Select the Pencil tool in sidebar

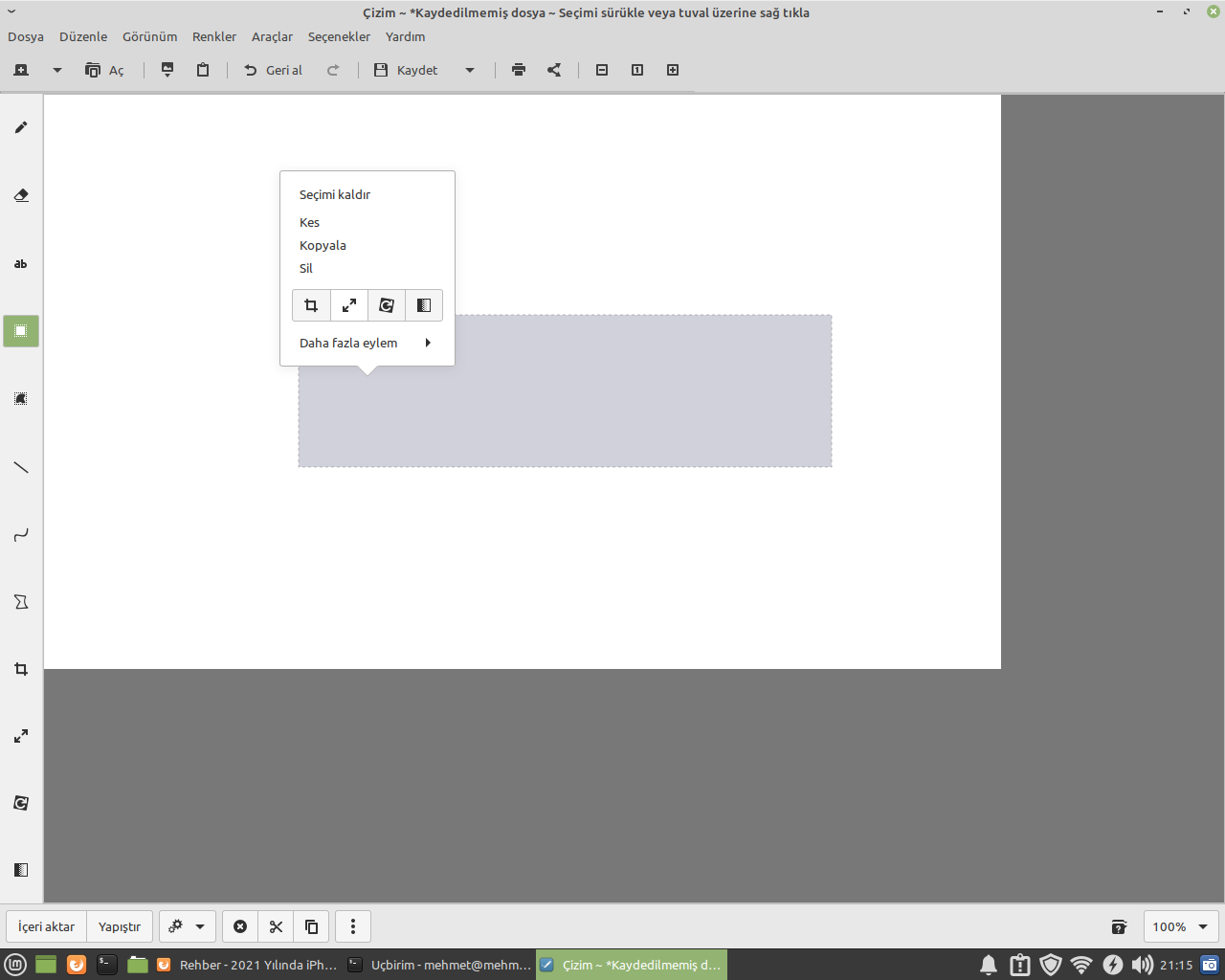[21, 127]
